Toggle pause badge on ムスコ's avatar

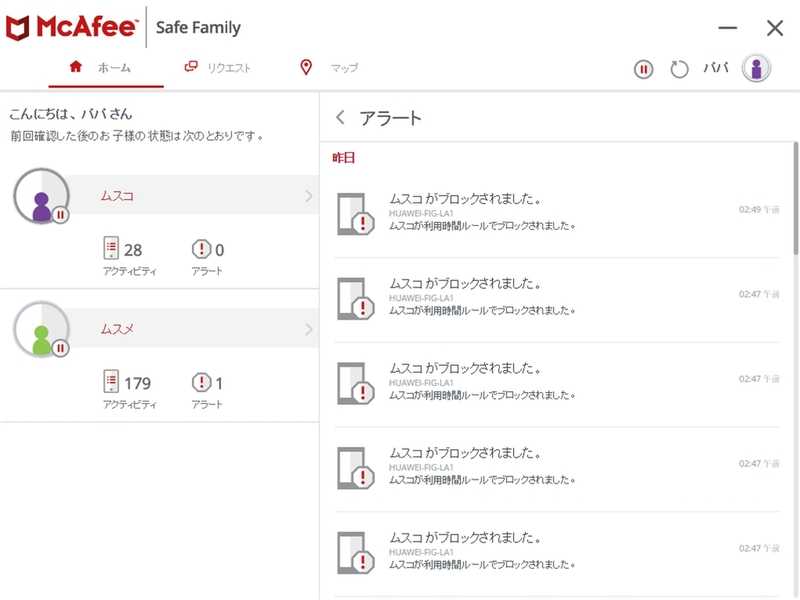pyautogui.click(x=61, y=215)
